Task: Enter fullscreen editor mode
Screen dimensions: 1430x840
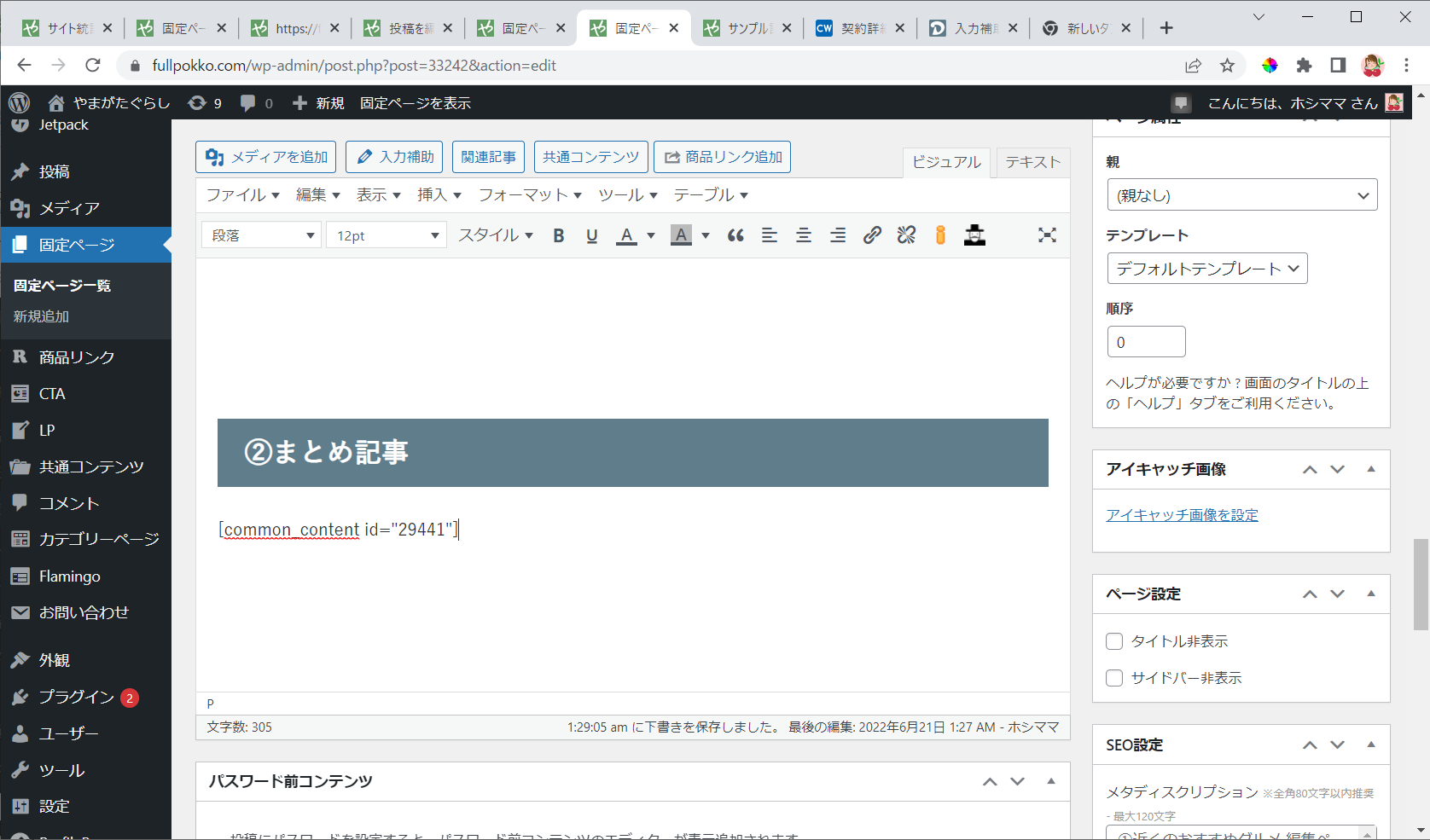Action: (1047, 235)
